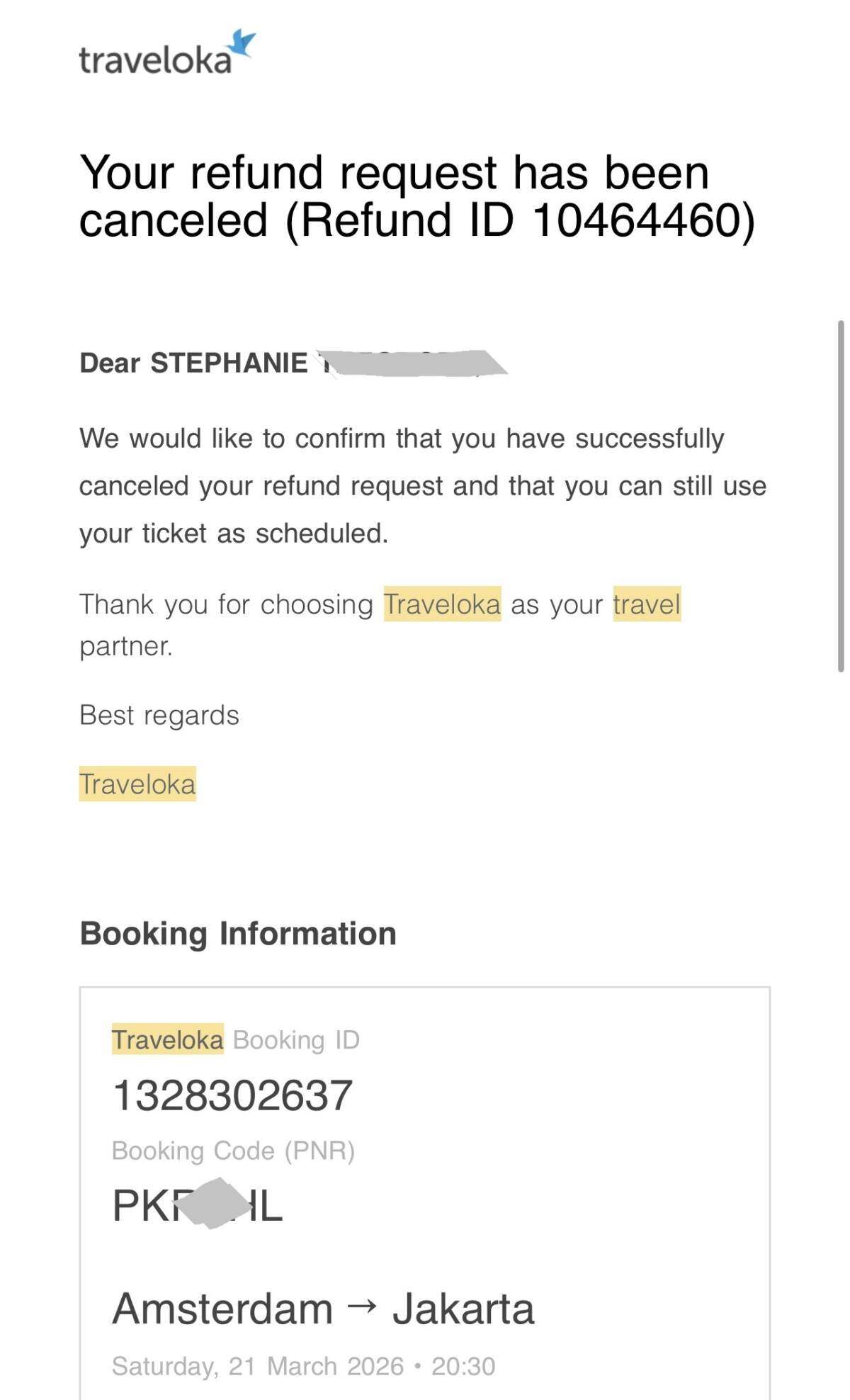850x1400 pixels.
Task: Click the flight date Saturday, 21 March 2026
Action: tap(258, 1366)
